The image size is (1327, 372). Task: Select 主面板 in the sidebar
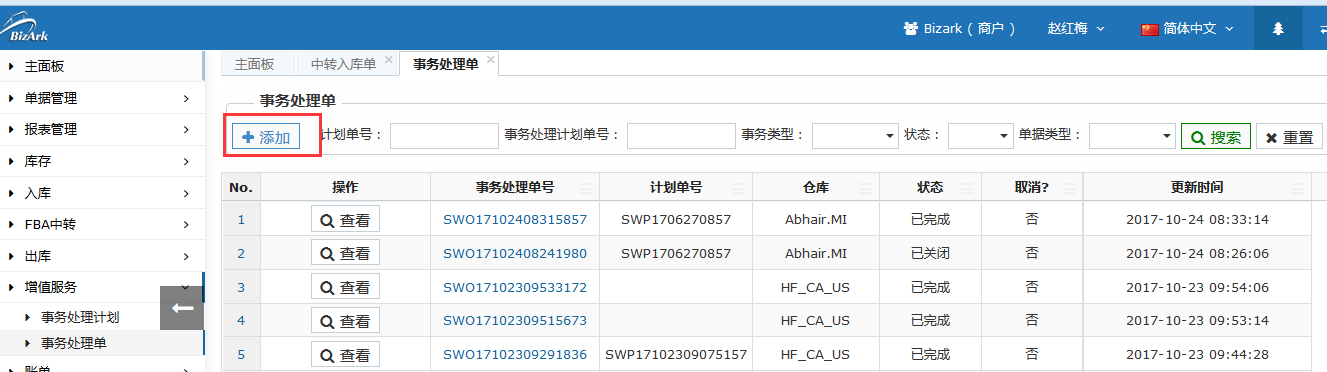[x=101, y=66]
